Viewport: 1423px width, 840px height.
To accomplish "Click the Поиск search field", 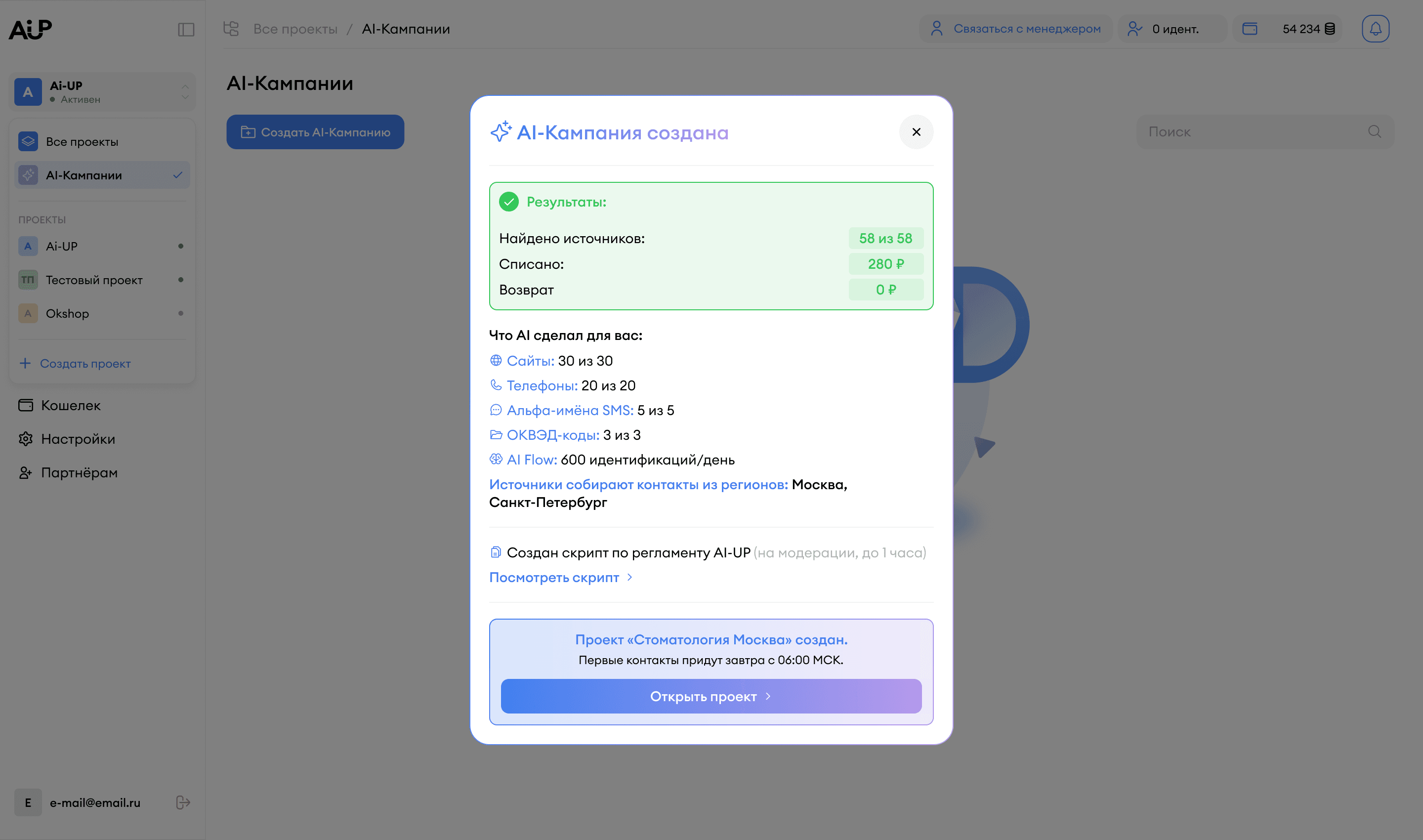I will click(x=1265, y=132).
